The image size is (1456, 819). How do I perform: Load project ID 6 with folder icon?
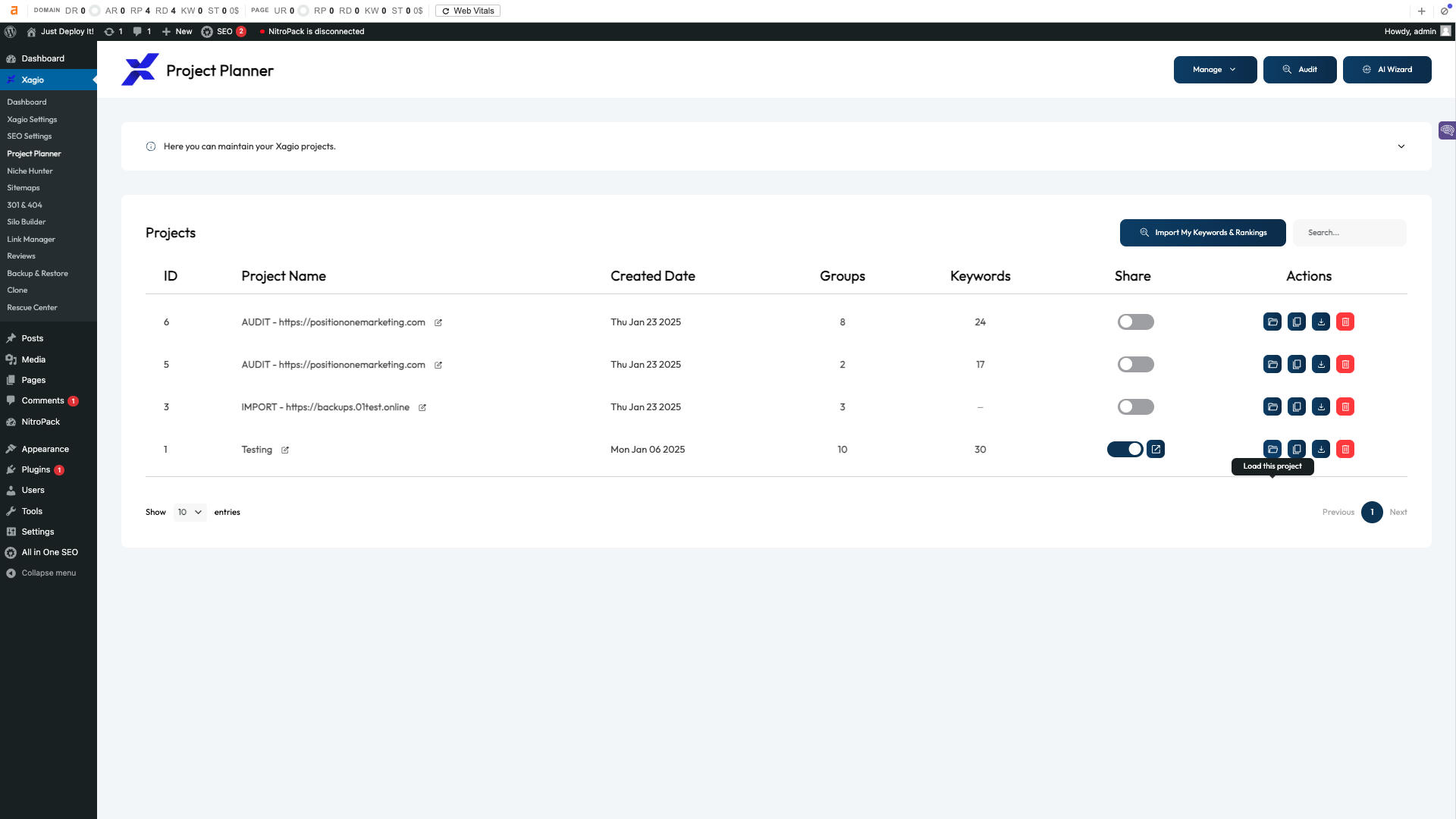1272,322
